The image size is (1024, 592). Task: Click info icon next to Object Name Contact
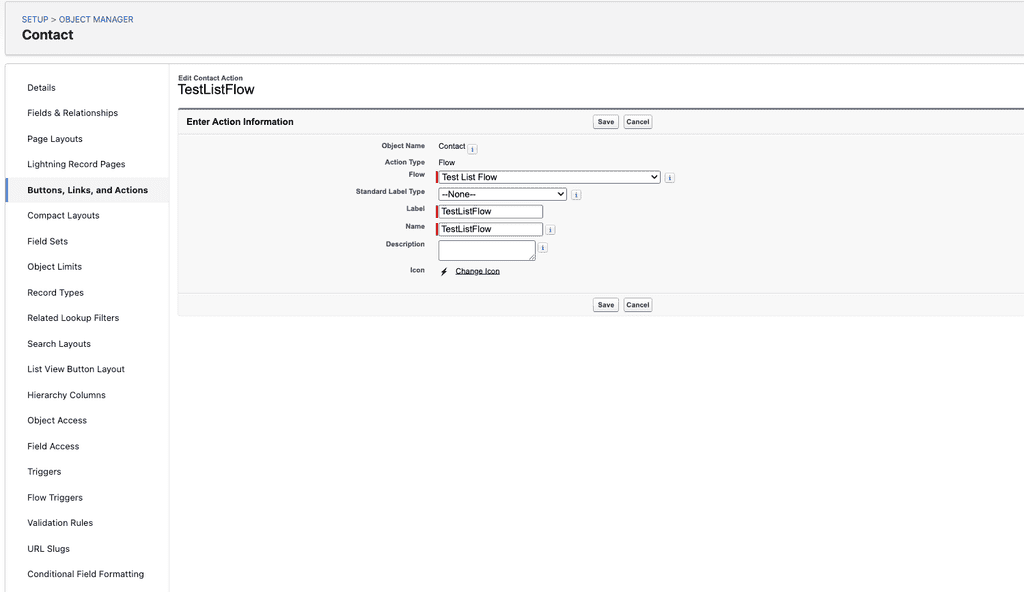coord(473,149)
